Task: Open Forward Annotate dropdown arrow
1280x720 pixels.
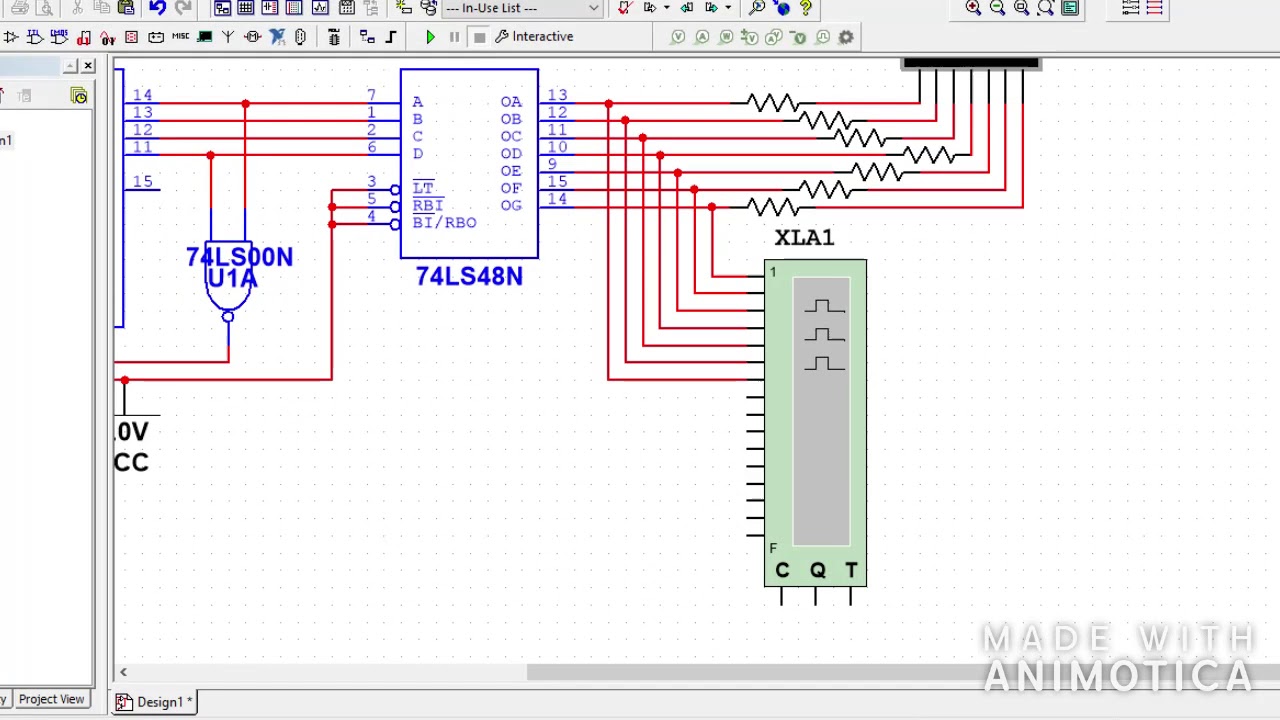Action: point(727,8)
